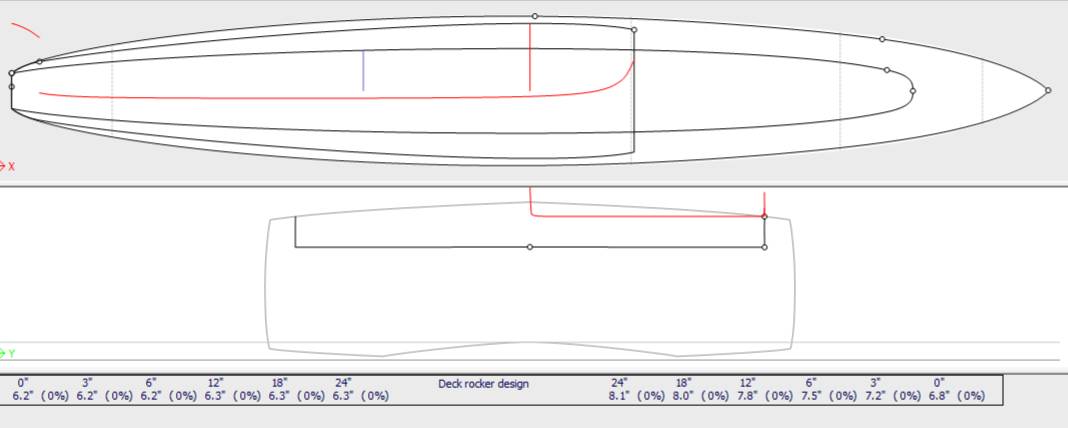The image size is (1068, 428).
Task: Select control point atop the black vertical line
Action: coord(634,30)
